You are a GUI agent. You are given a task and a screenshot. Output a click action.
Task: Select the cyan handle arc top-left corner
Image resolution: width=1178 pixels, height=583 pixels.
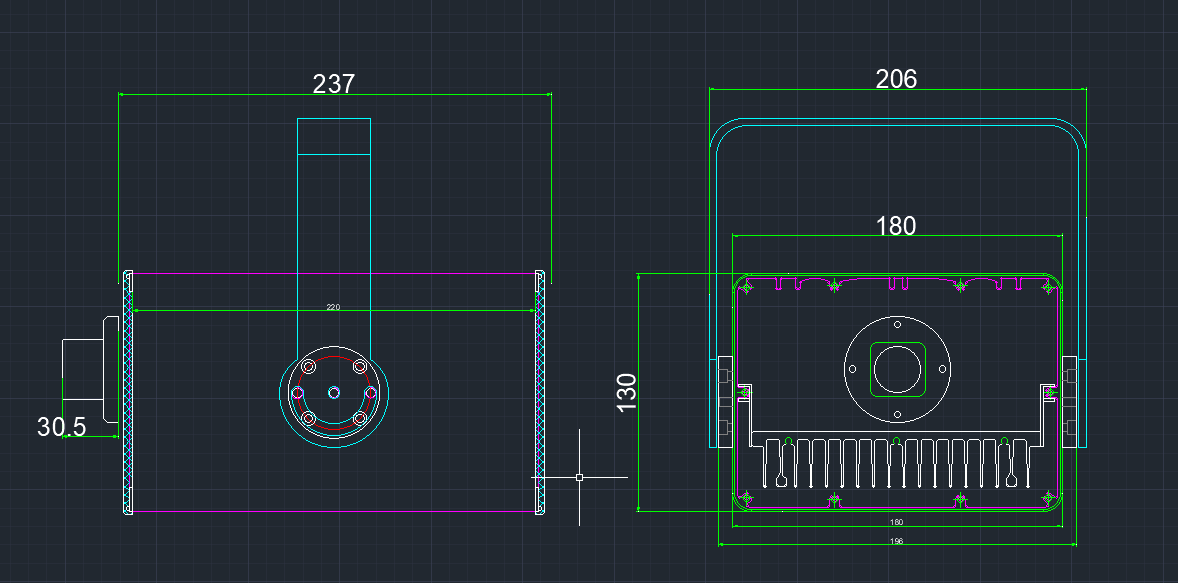724,133
